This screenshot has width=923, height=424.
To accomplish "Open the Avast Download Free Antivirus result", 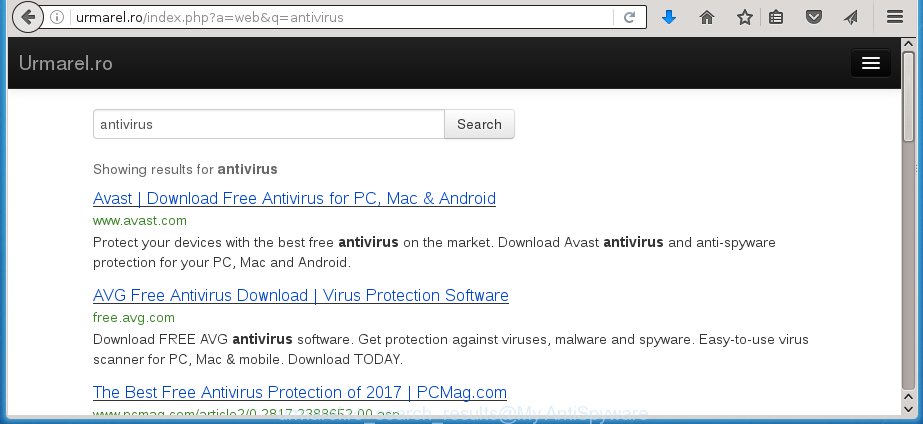I will click(x=294, y=198).
